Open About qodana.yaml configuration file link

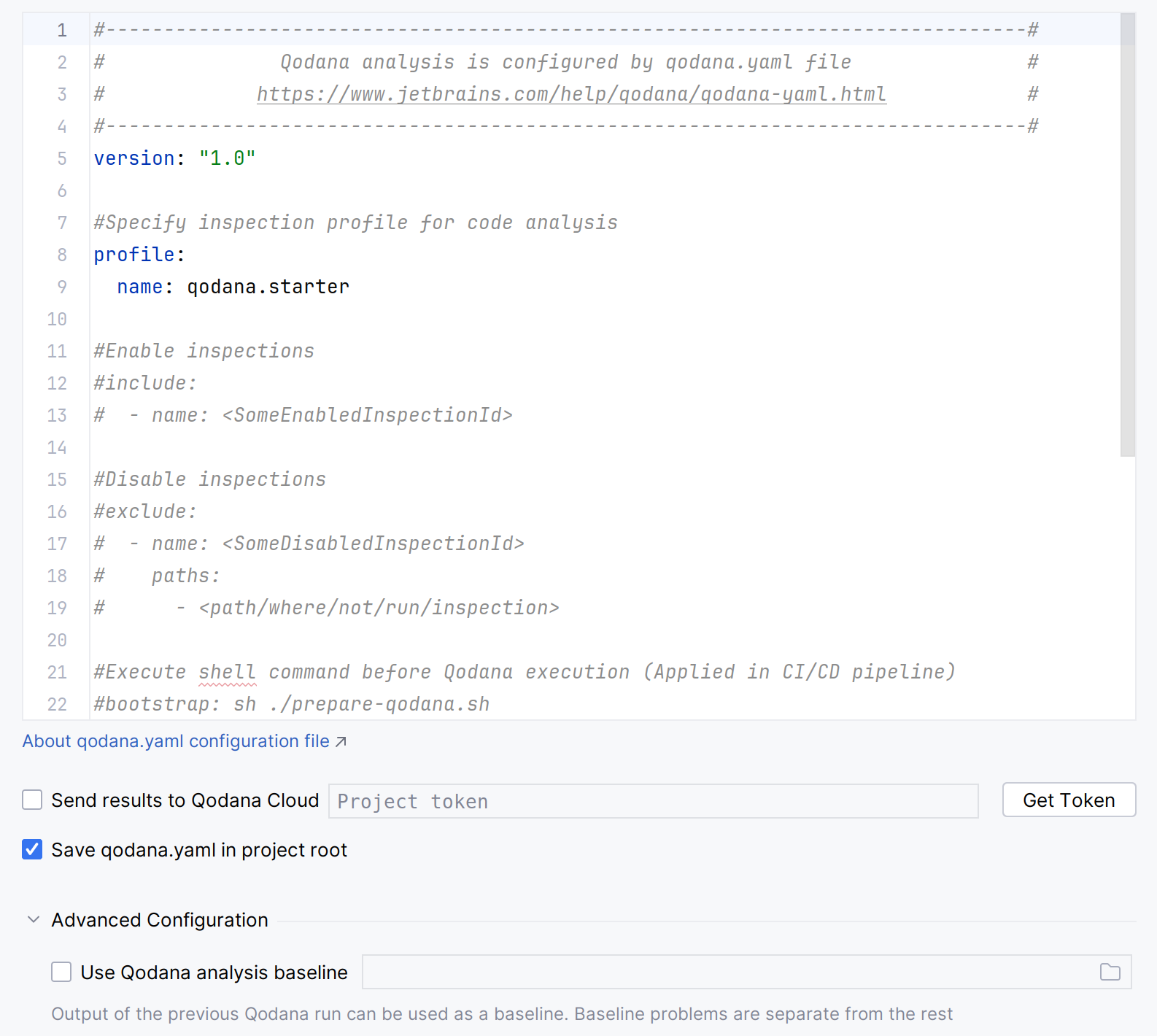click(176, 741)
